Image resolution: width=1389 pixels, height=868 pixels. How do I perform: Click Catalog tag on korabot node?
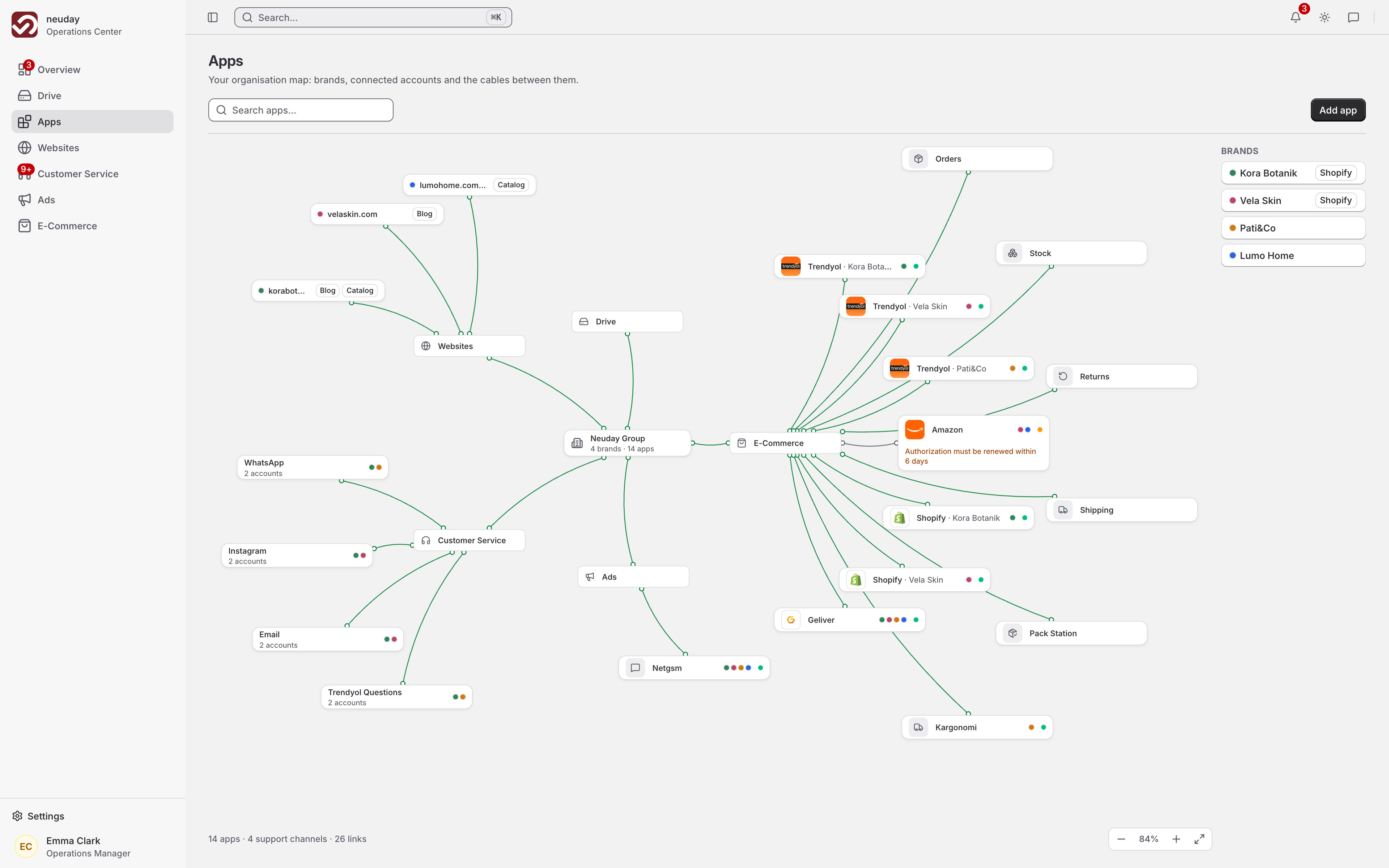point(360,290)
